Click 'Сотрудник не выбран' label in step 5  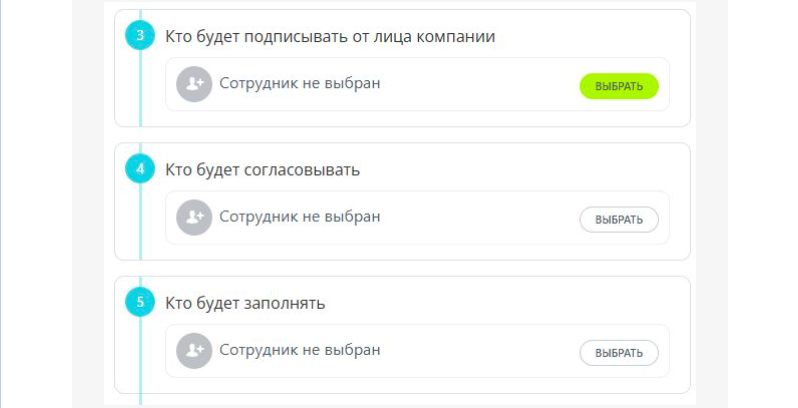pyautogui.click(x=300, y=350)
